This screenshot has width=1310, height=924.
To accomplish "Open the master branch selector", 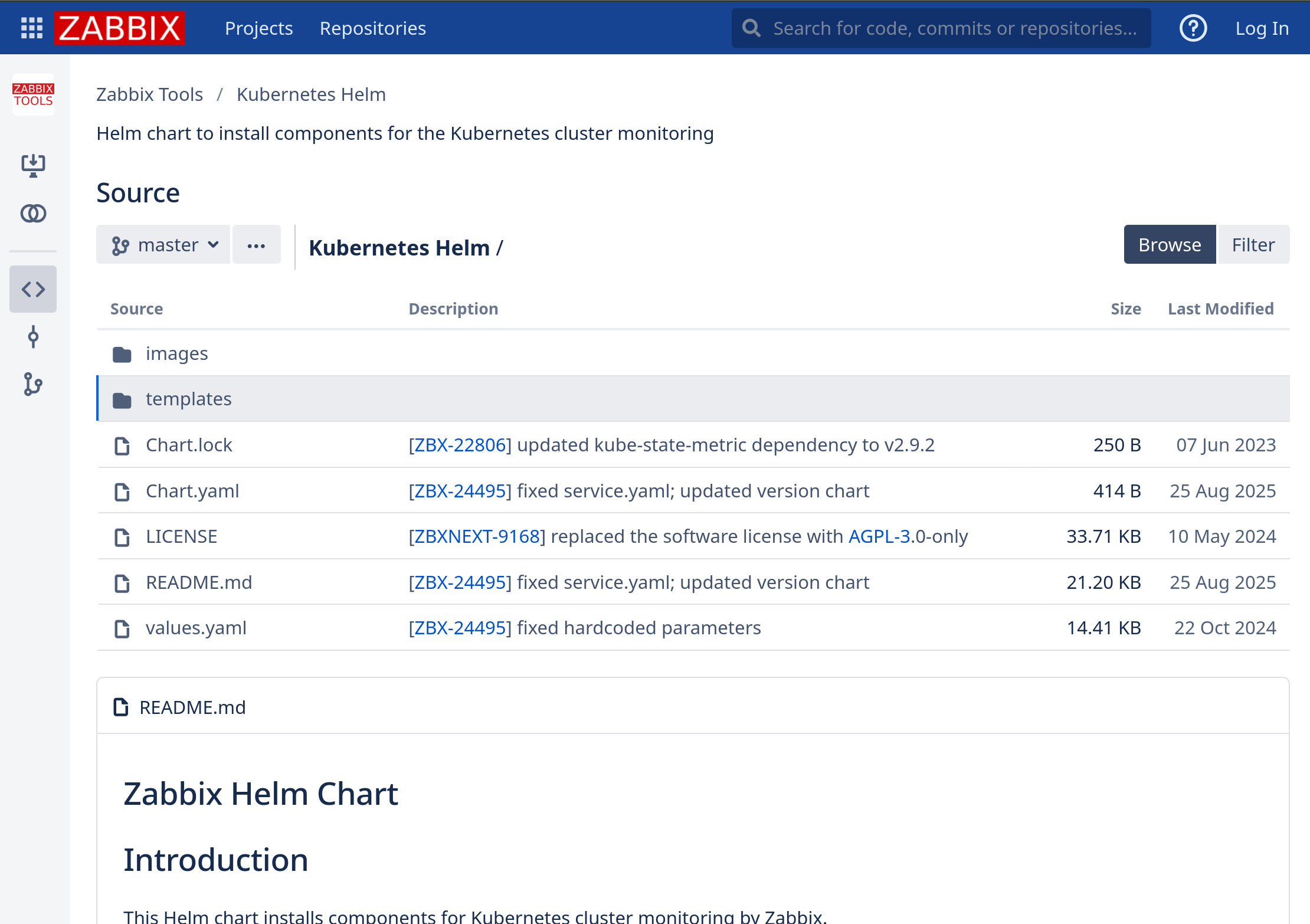I will 163,244.
